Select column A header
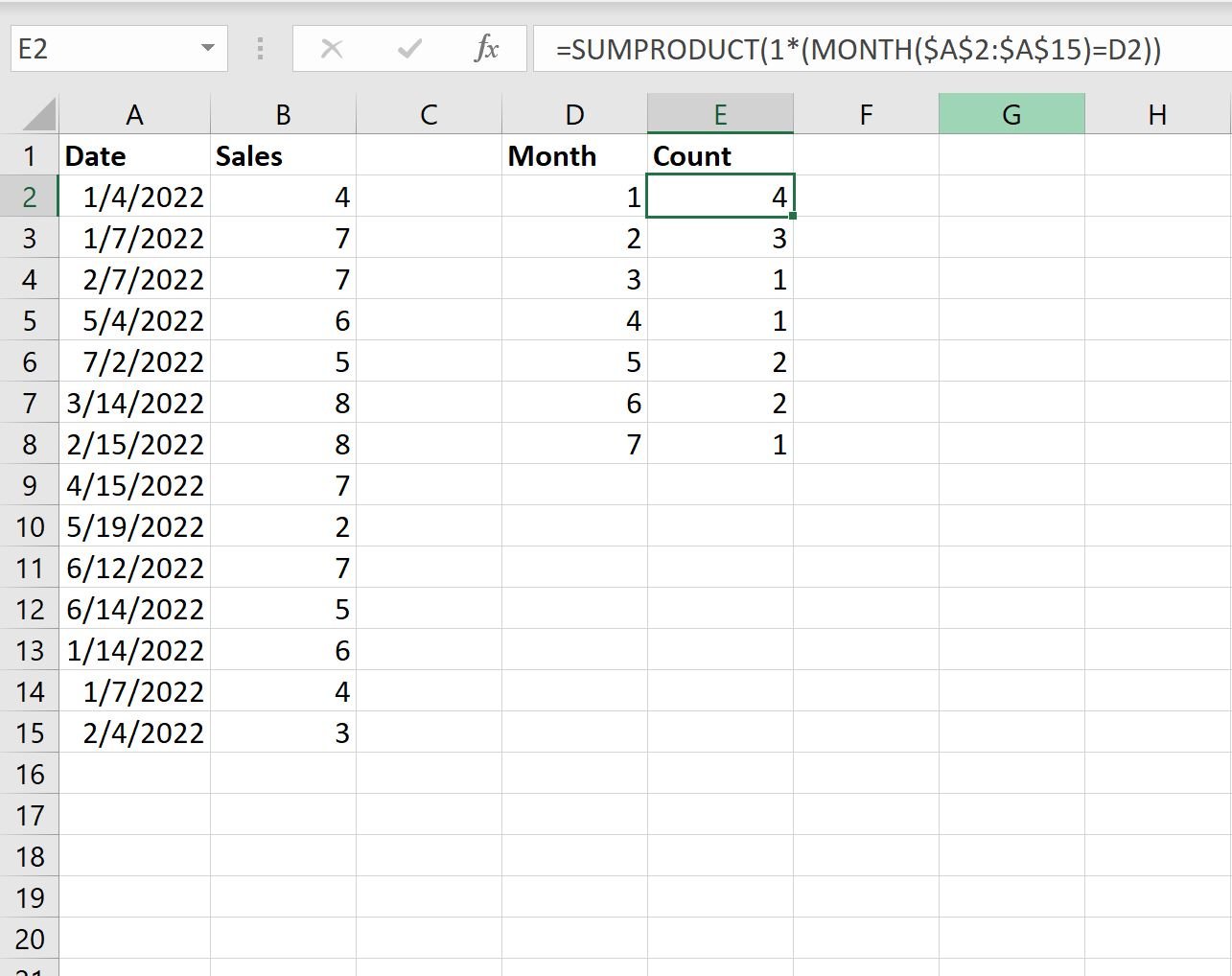This screenshot has width=1232, height=976. (x=134, y=115)
